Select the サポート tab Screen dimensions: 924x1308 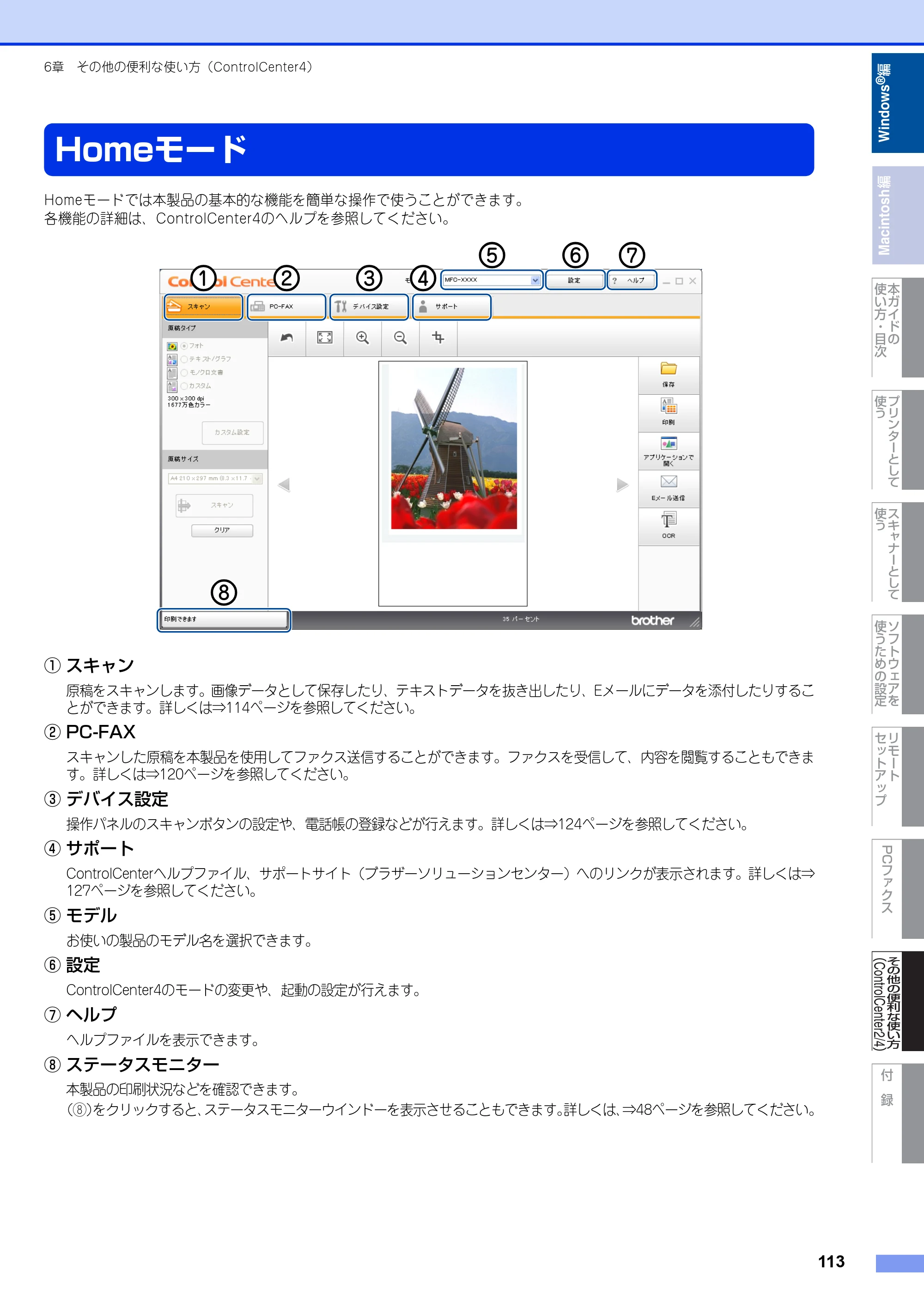(452, 306)
